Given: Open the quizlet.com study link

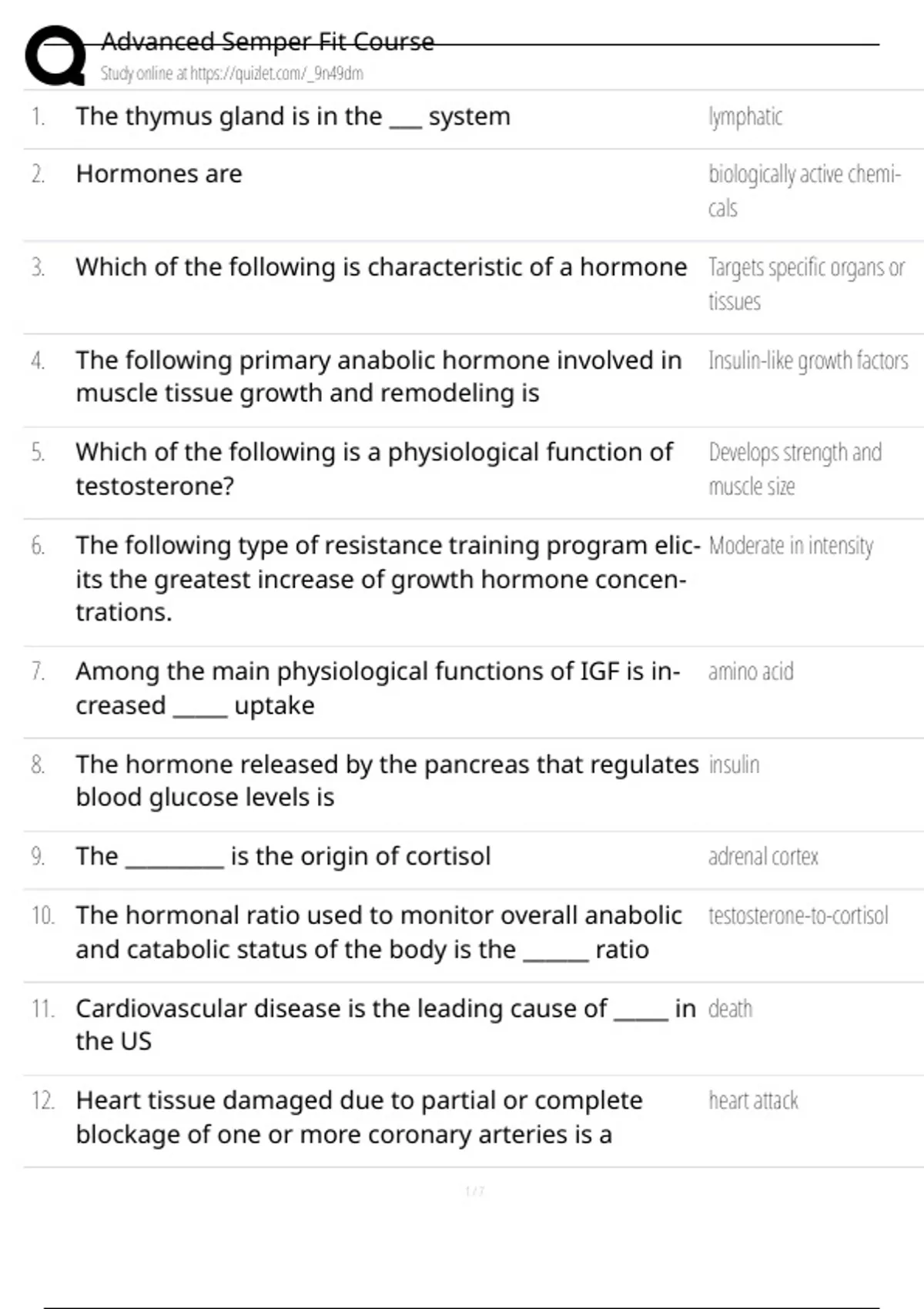Looking at the screenshot, I should click(x=232, y=73).
